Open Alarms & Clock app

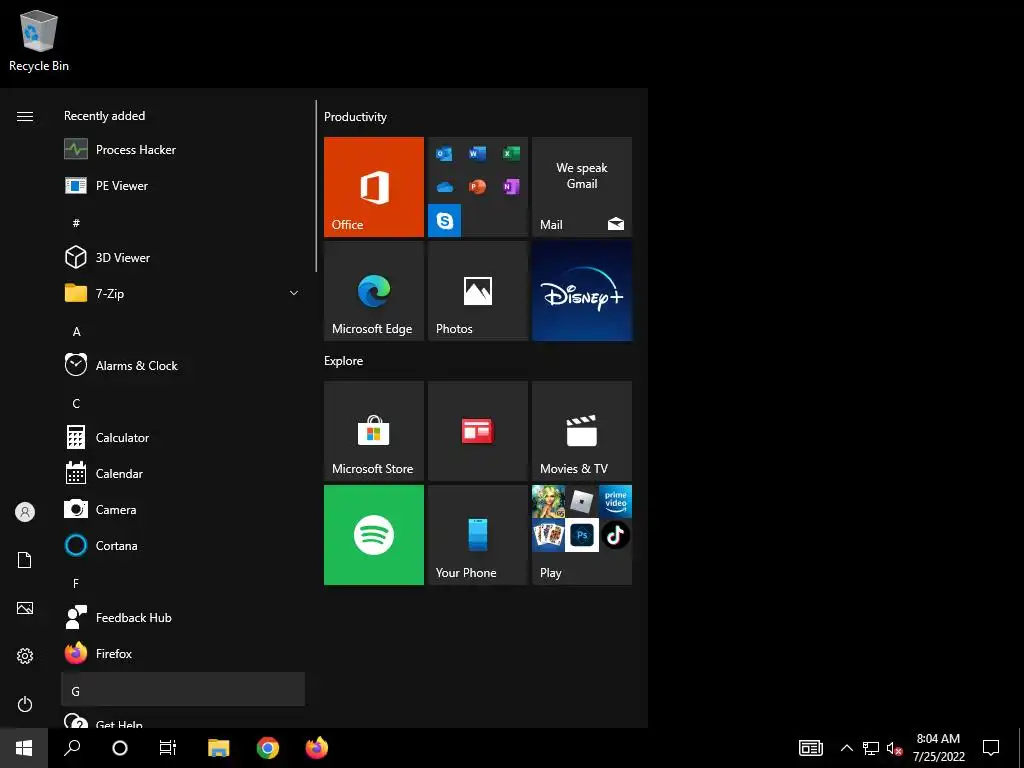[x=183, y=365]
